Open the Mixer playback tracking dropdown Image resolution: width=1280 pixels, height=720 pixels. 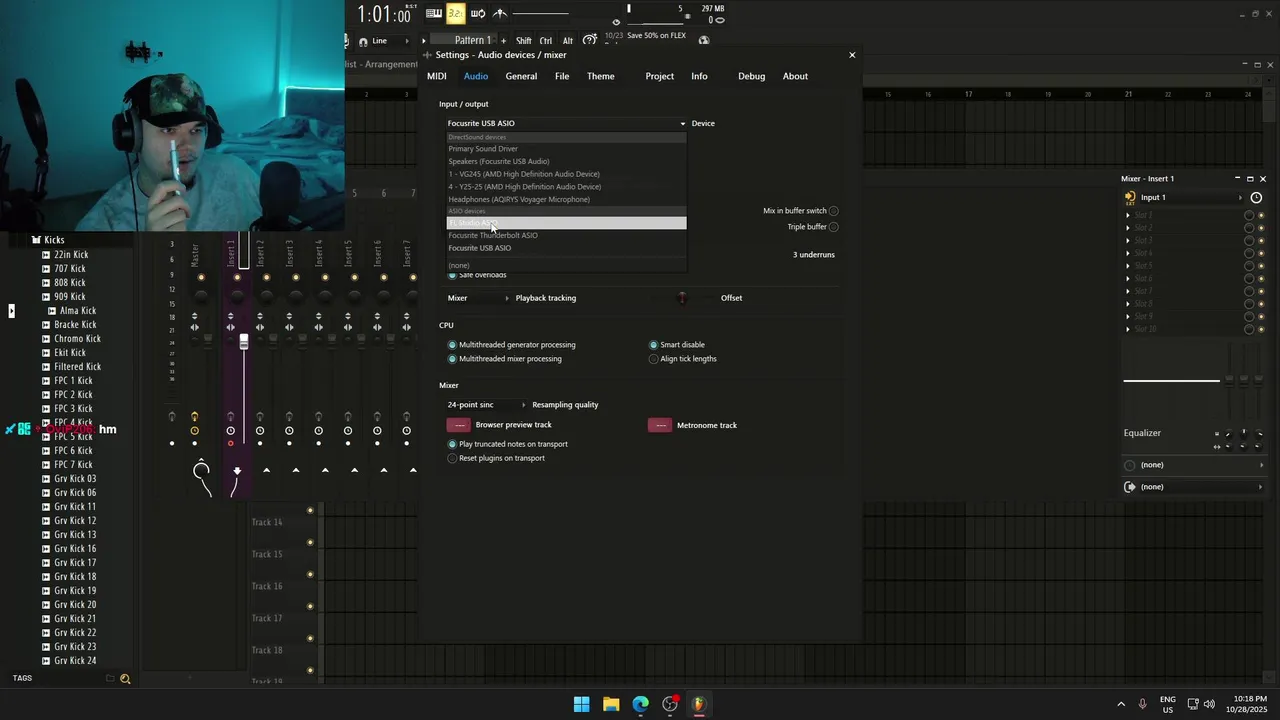pyautogui.click(x=478, y=298)
